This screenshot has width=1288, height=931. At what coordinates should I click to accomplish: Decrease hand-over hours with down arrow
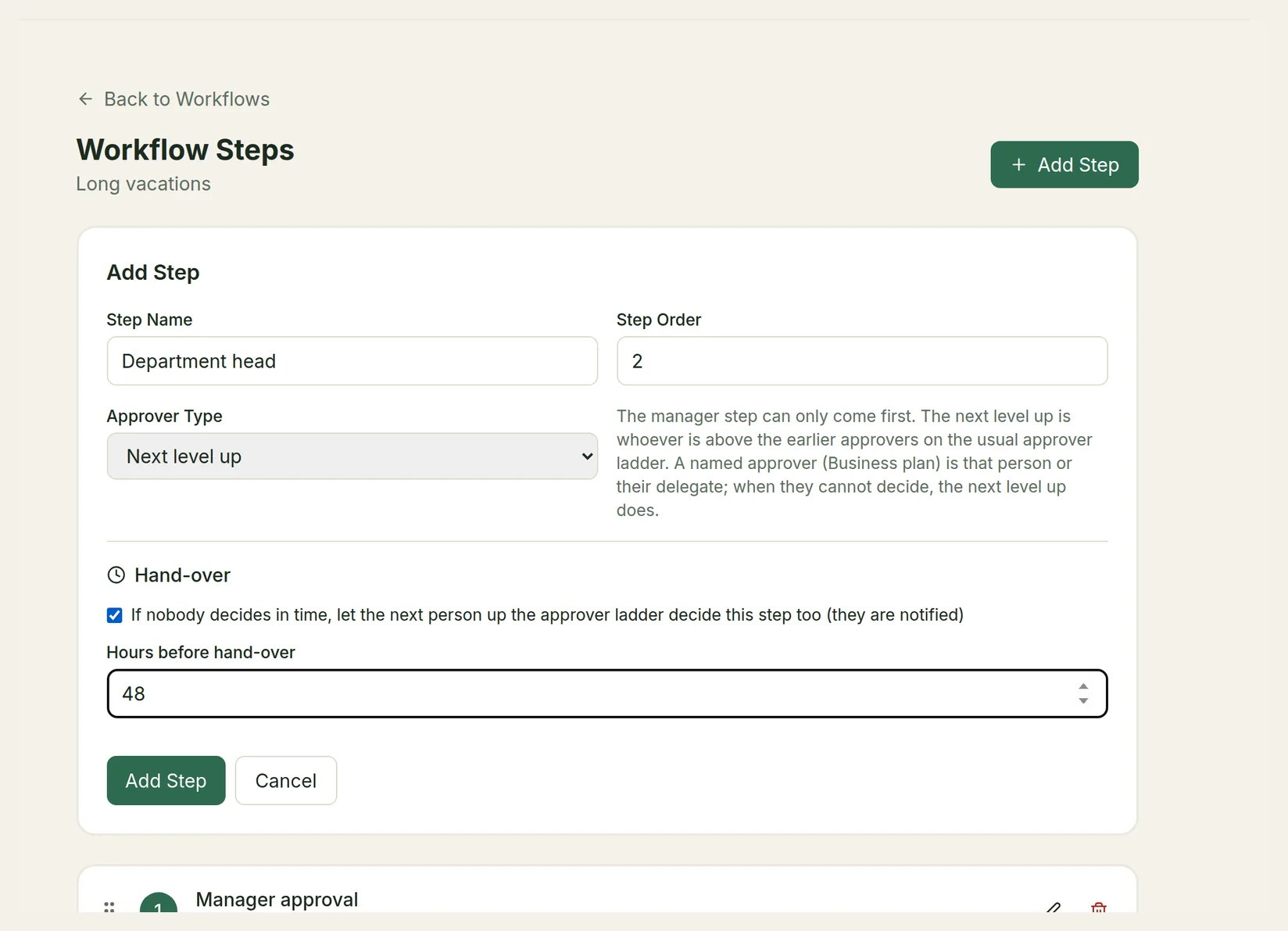(1083, 701)
